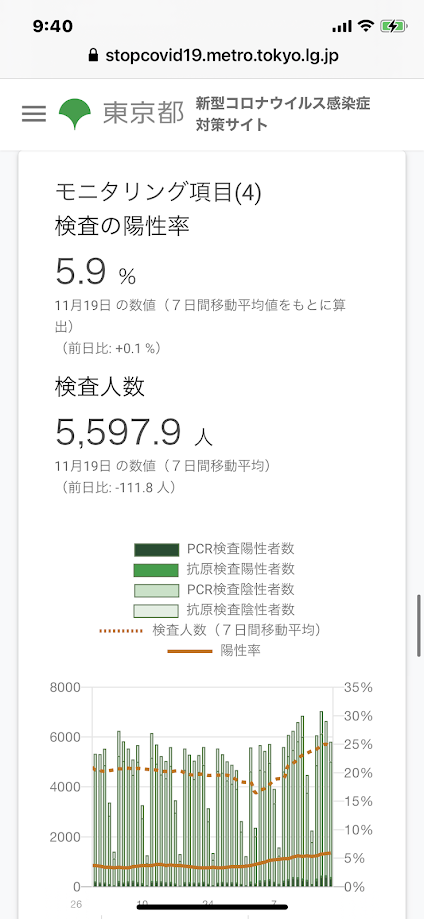Toggle PCR検査陽性者数 legend series
The width and height of the screenshot is (424, 919).
tap(215, 549)
